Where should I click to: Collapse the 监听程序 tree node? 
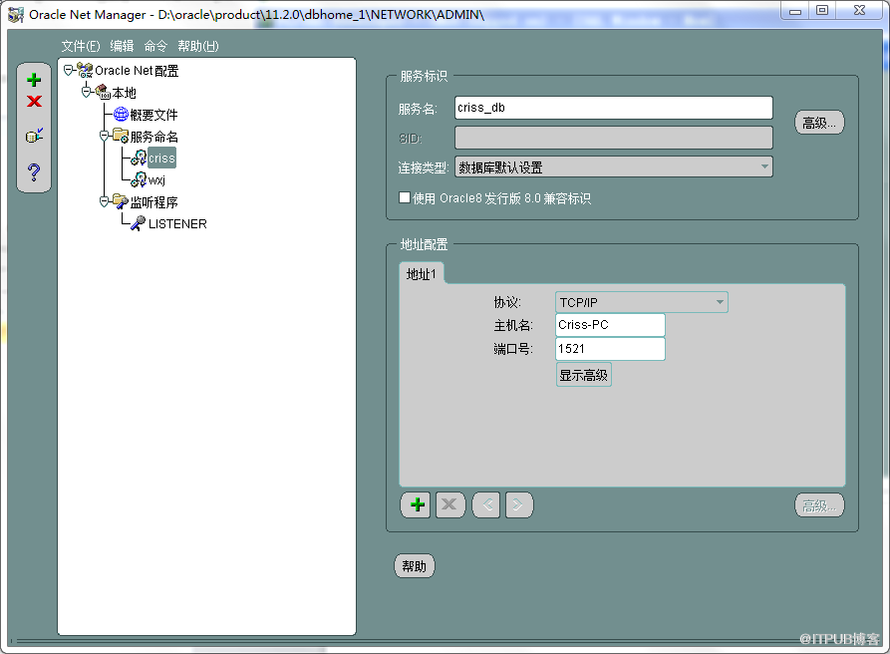104,201
